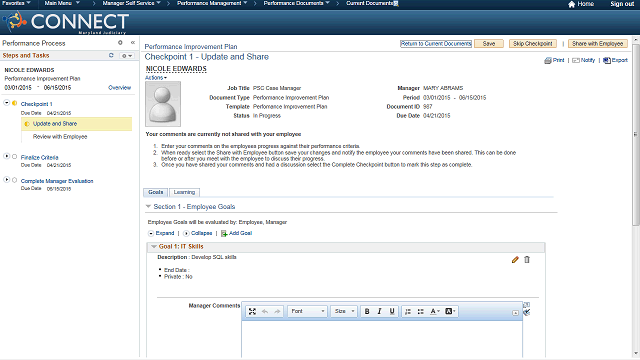Insert a bulleted list
640x360 pixels.
tap(420, 311)
